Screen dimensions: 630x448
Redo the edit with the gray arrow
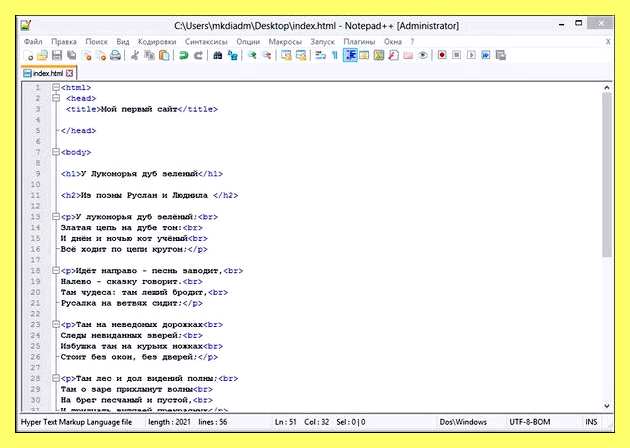198,55
